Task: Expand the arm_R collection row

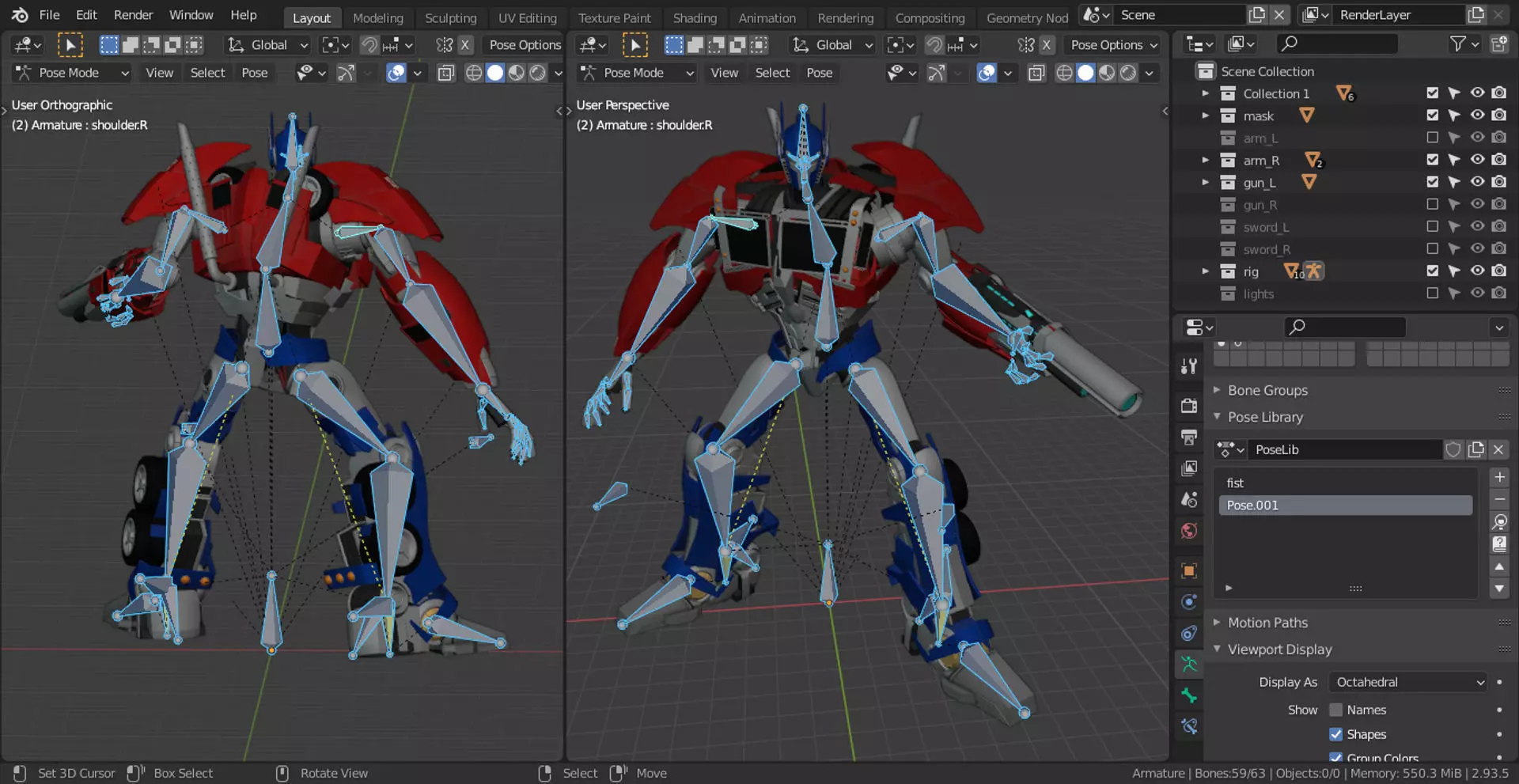Action: (1206, 160)
